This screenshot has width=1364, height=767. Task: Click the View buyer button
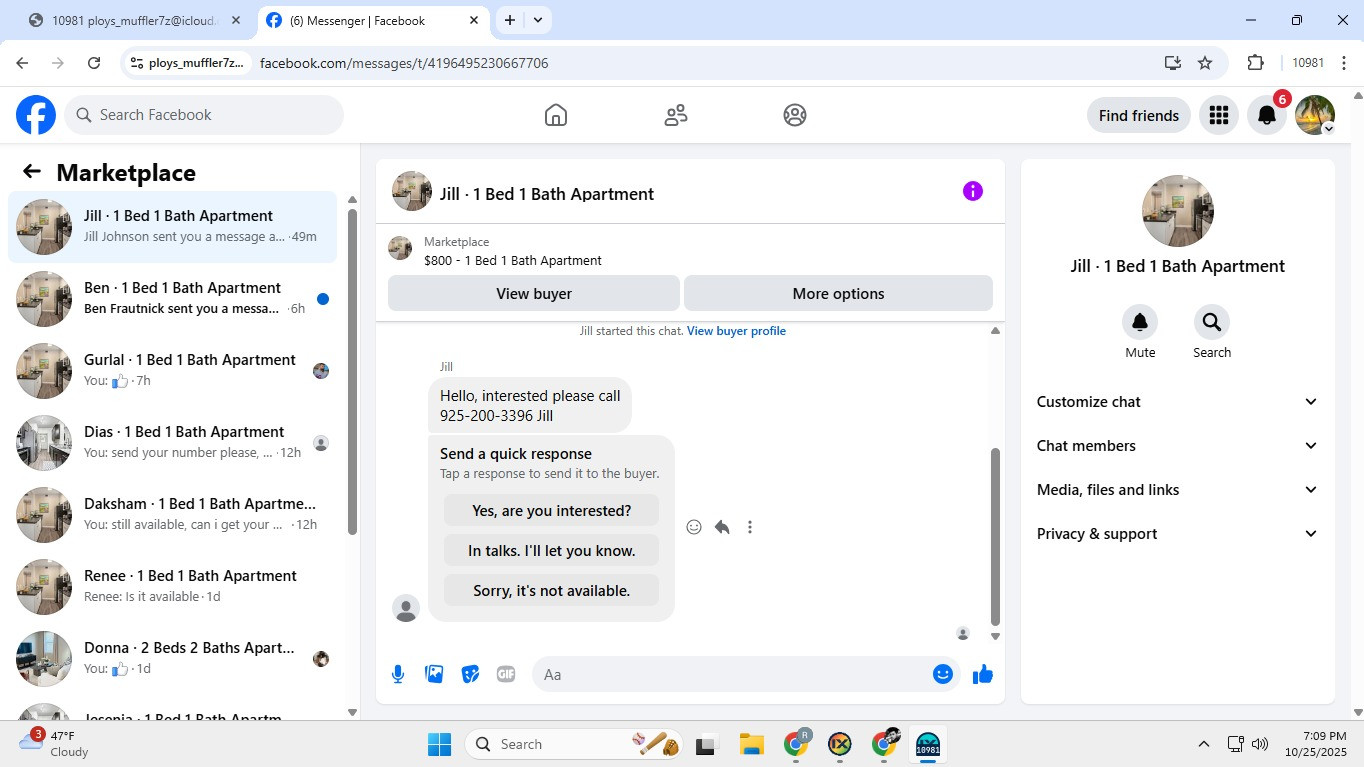534,294
